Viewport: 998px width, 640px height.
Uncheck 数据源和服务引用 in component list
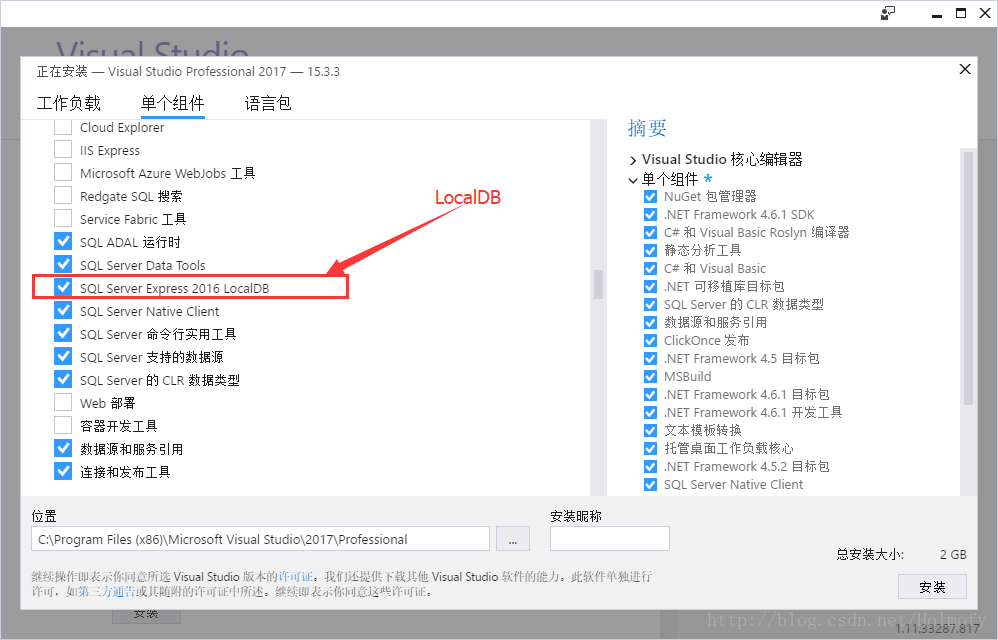pyautogui.click(x=63, y=448)
